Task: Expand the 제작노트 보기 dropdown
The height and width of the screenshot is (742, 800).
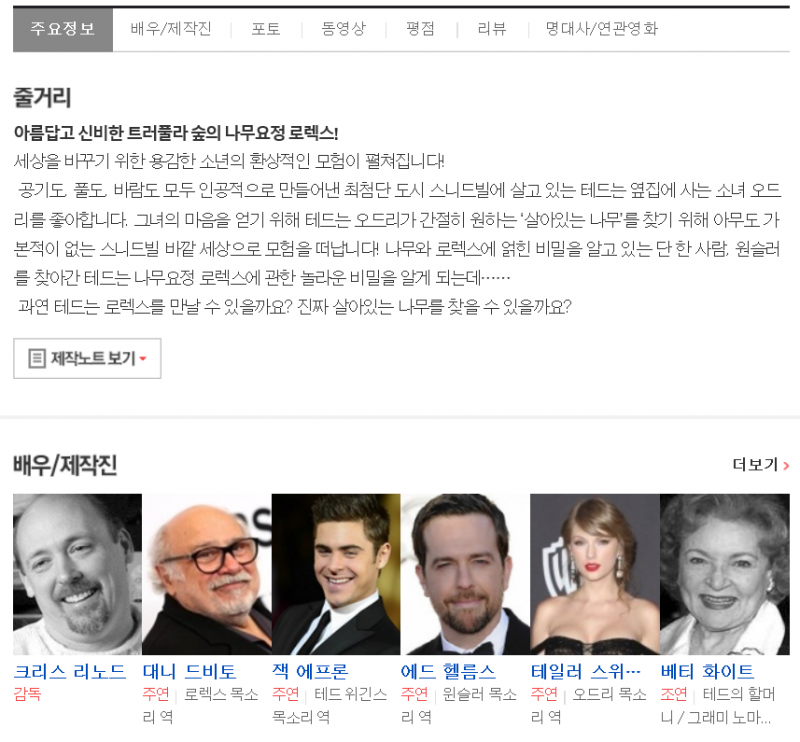Action: pyautogui.click(x=87, y=358)
